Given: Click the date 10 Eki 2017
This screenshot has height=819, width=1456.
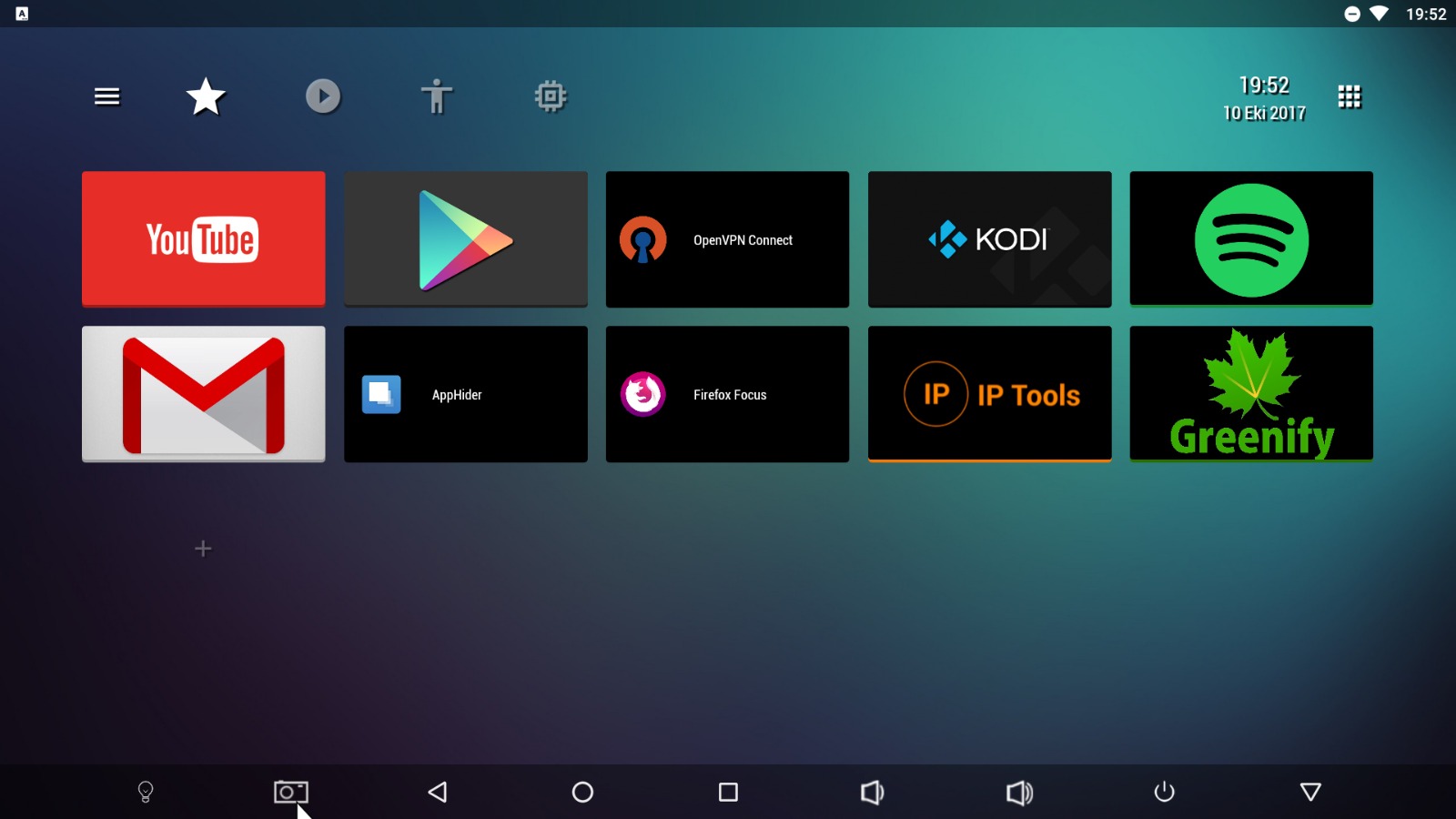Looking at the screenshot, I should [x=1264, y=114].
